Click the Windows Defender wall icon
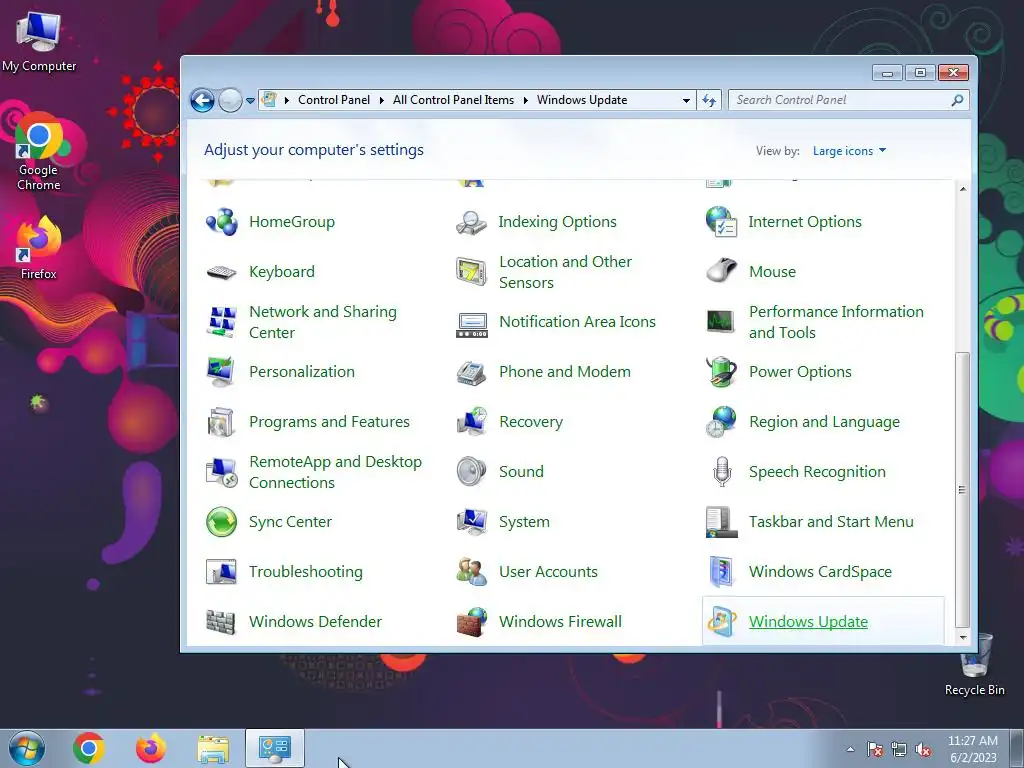The height and width of the screenshot is (768, 1024). (x=221, y=622)
